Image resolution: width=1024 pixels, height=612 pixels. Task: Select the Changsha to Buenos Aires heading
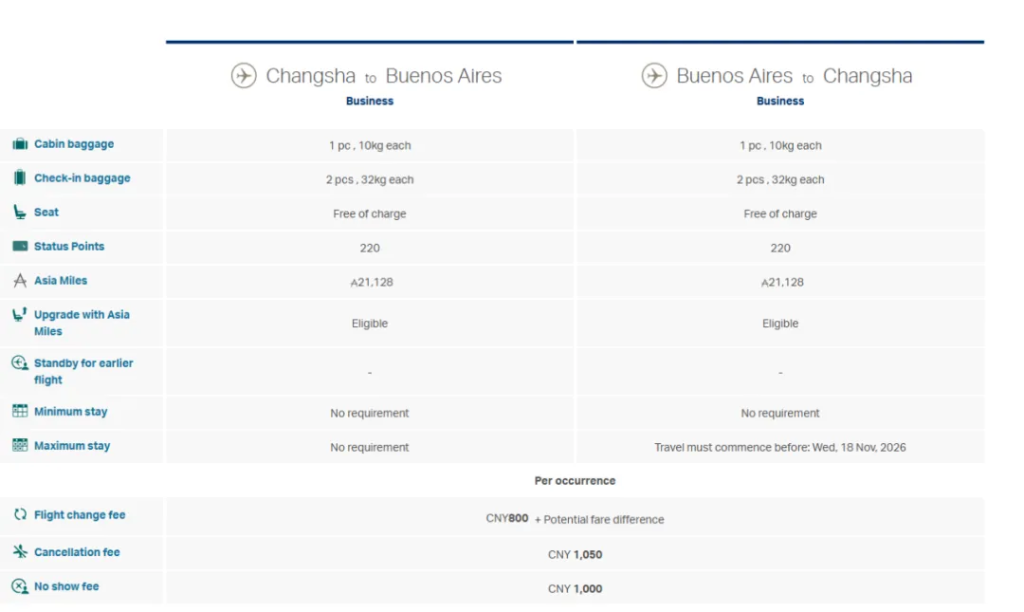pos(383,76)
